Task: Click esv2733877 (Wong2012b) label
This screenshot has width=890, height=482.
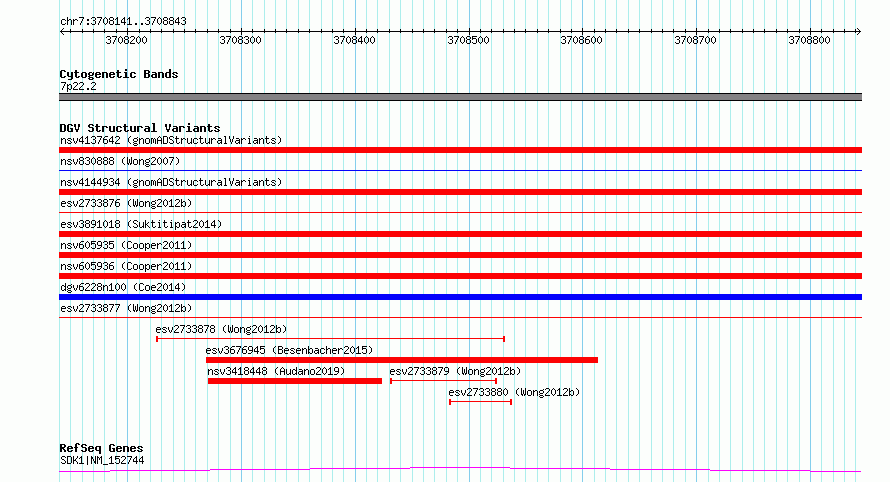Action: tap(126, 308)
